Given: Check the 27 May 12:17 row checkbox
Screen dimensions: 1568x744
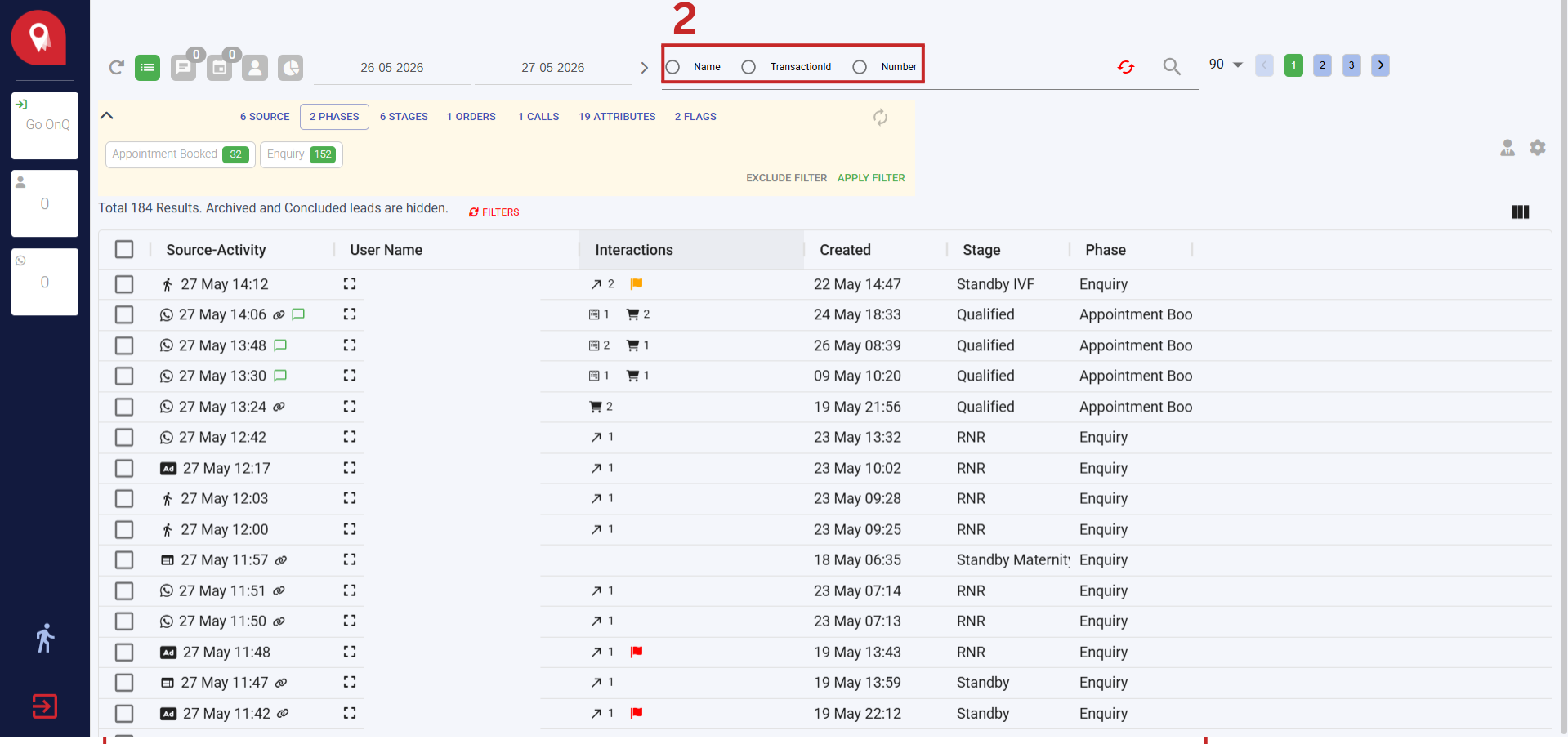Looking at the screenshot, I should tap(124, 468).
